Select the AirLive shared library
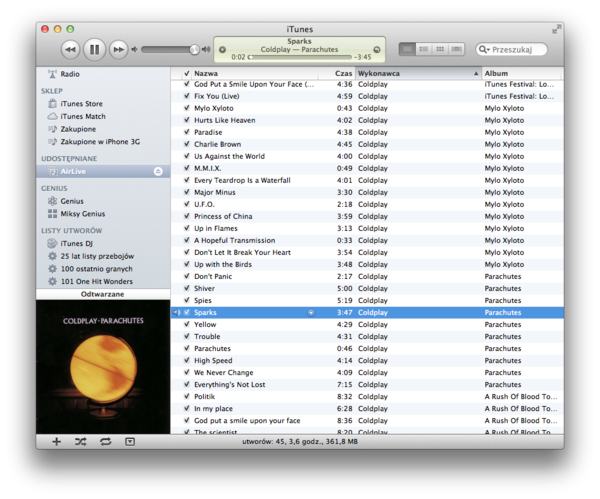 click(103, 171)
